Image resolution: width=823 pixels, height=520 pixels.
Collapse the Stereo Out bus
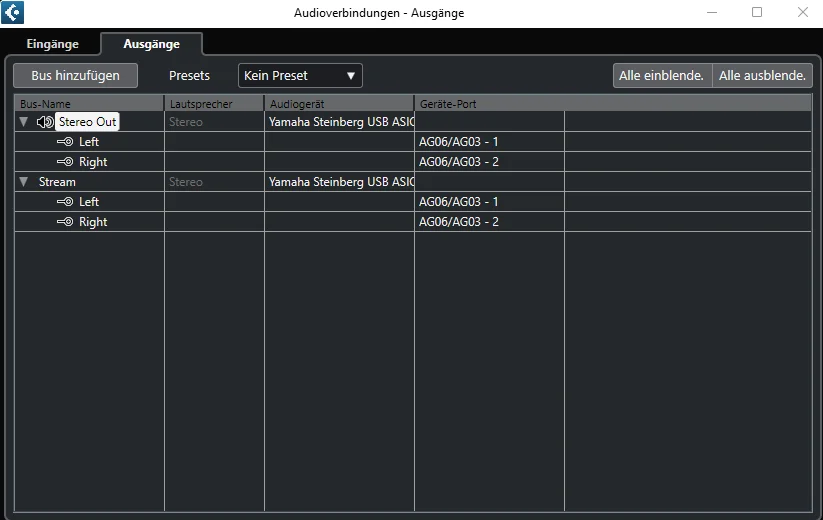pos(24,122)
